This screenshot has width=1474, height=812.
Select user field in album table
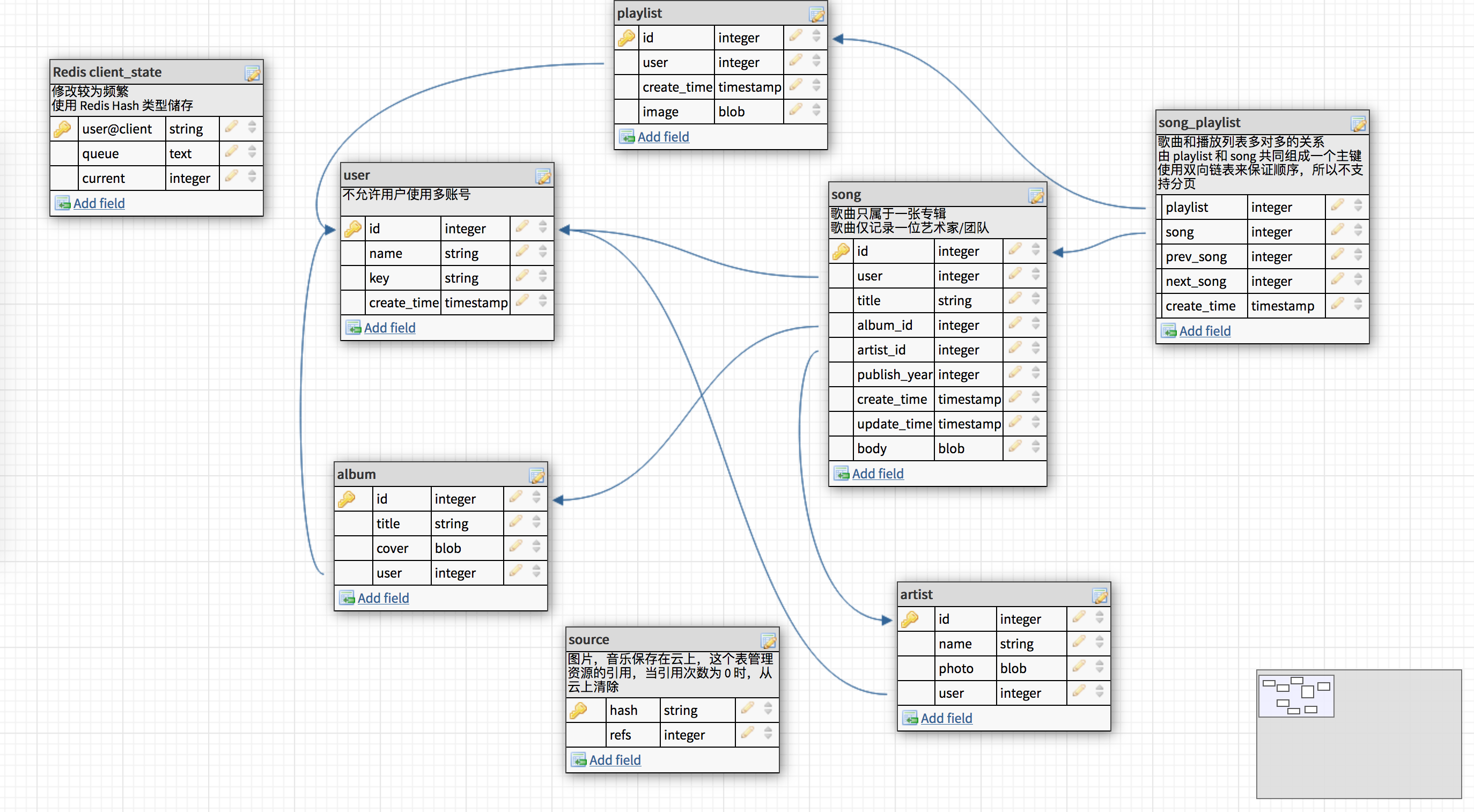(388, 573)
